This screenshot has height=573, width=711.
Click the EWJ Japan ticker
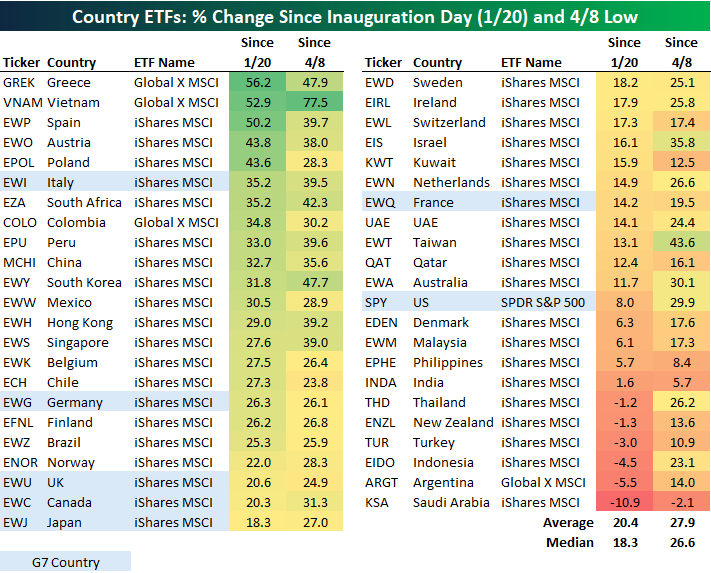click(x=18, y=523)
